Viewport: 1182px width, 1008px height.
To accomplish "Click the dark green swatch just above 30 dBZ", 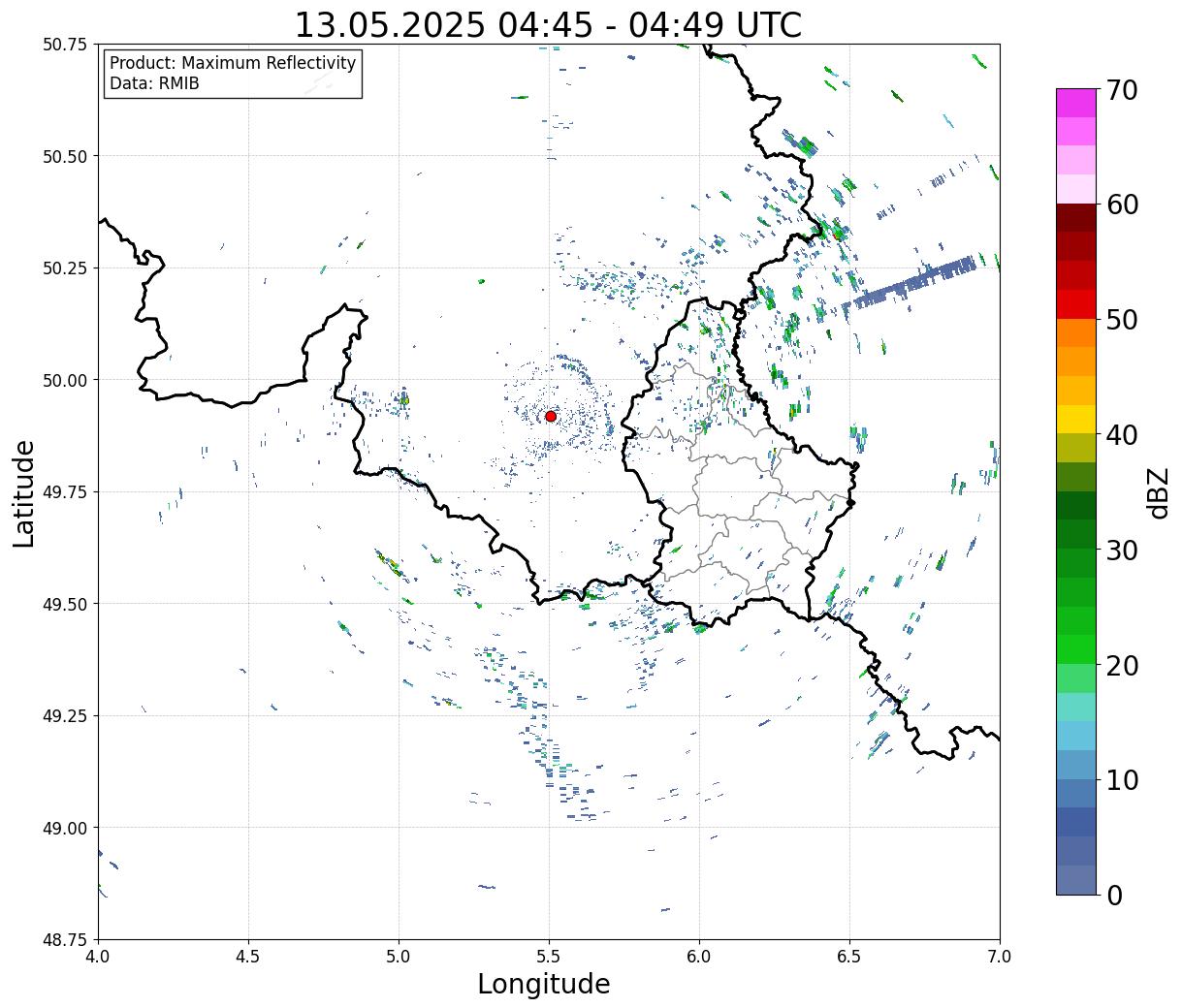I will coord(1076,533).
